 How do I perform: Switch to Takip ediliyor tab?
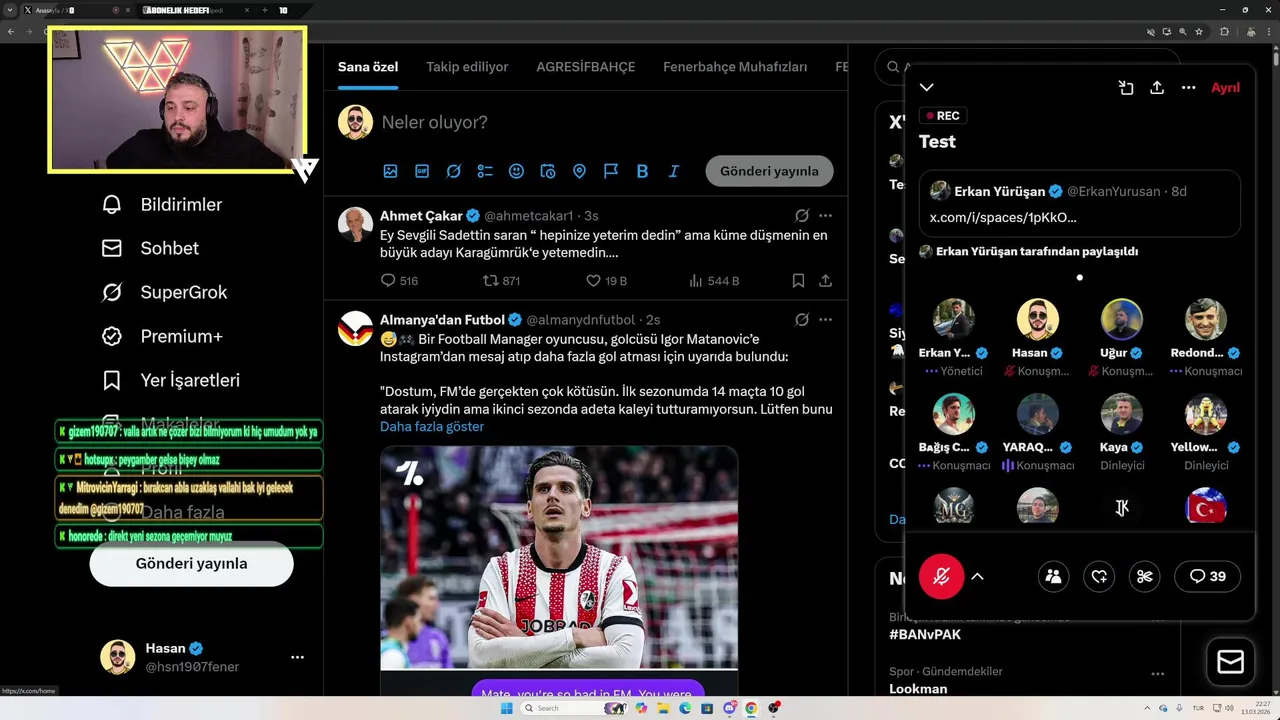pos(467,67)
